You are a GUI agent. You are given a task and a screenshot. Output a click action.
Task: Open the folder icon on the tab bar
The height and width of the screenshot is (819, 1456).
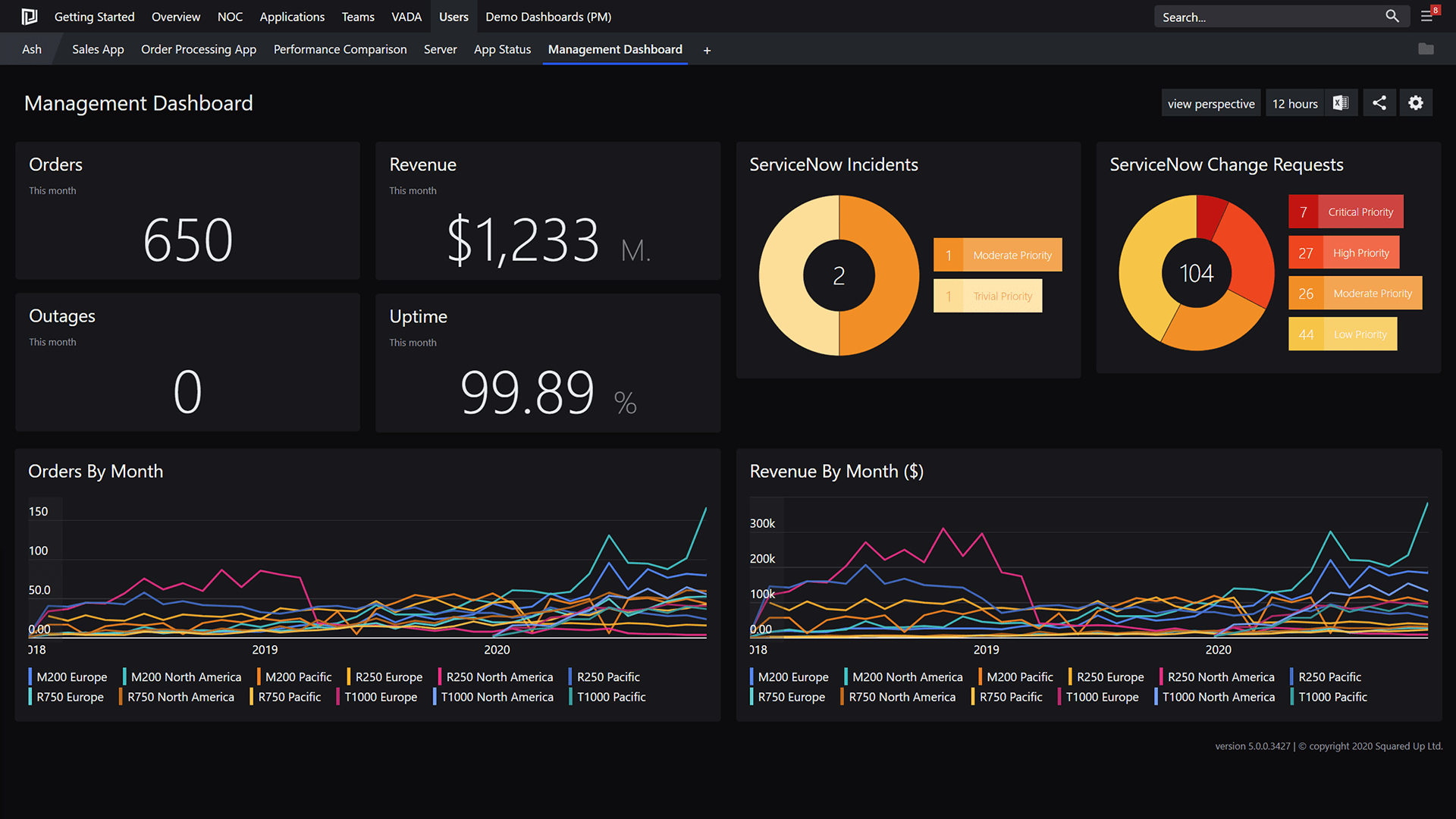point(1426,49)
